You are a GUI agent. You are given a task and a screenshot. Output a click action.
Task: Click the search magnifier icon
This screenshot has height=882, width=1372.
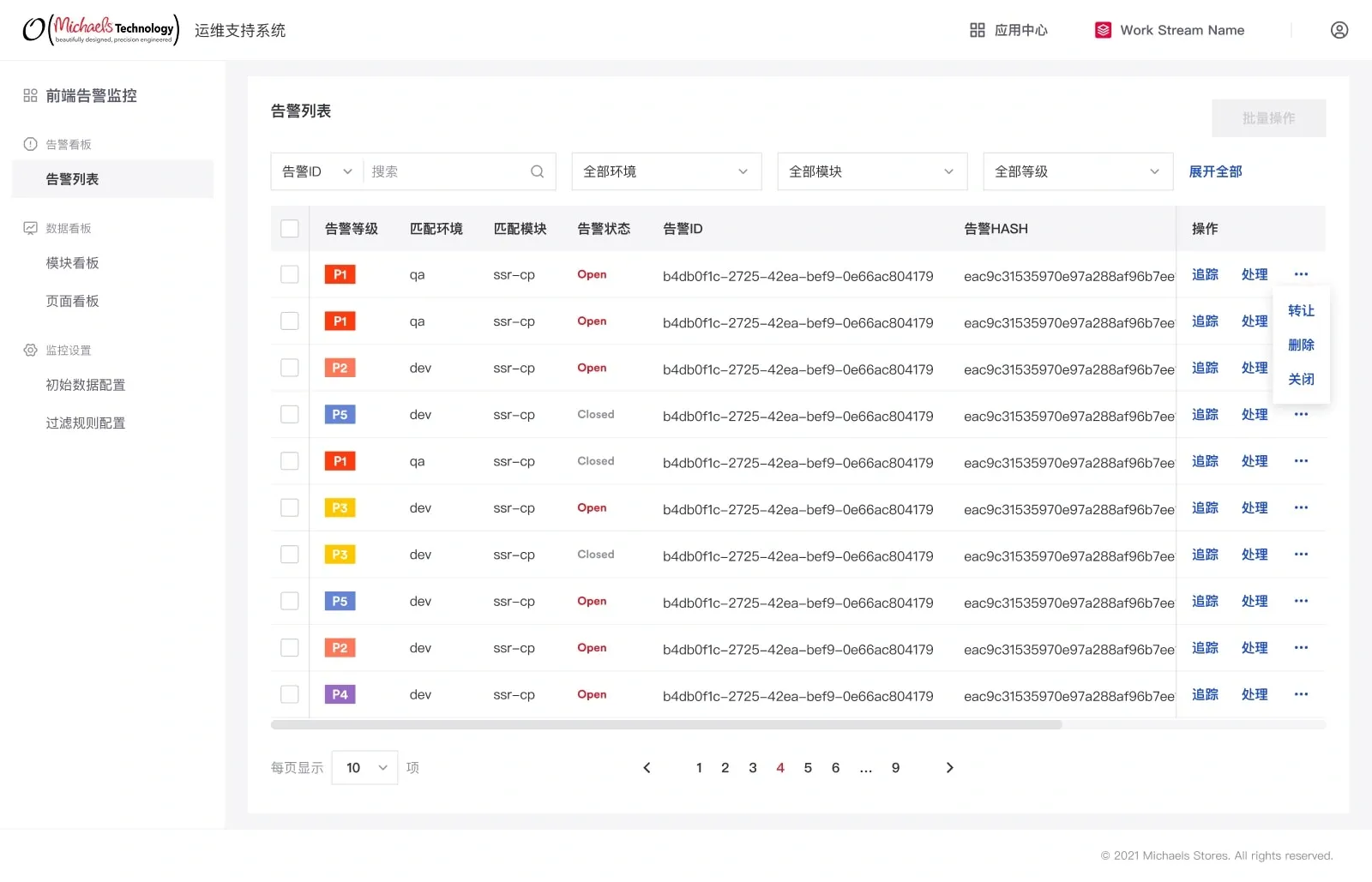click(537, 171)
